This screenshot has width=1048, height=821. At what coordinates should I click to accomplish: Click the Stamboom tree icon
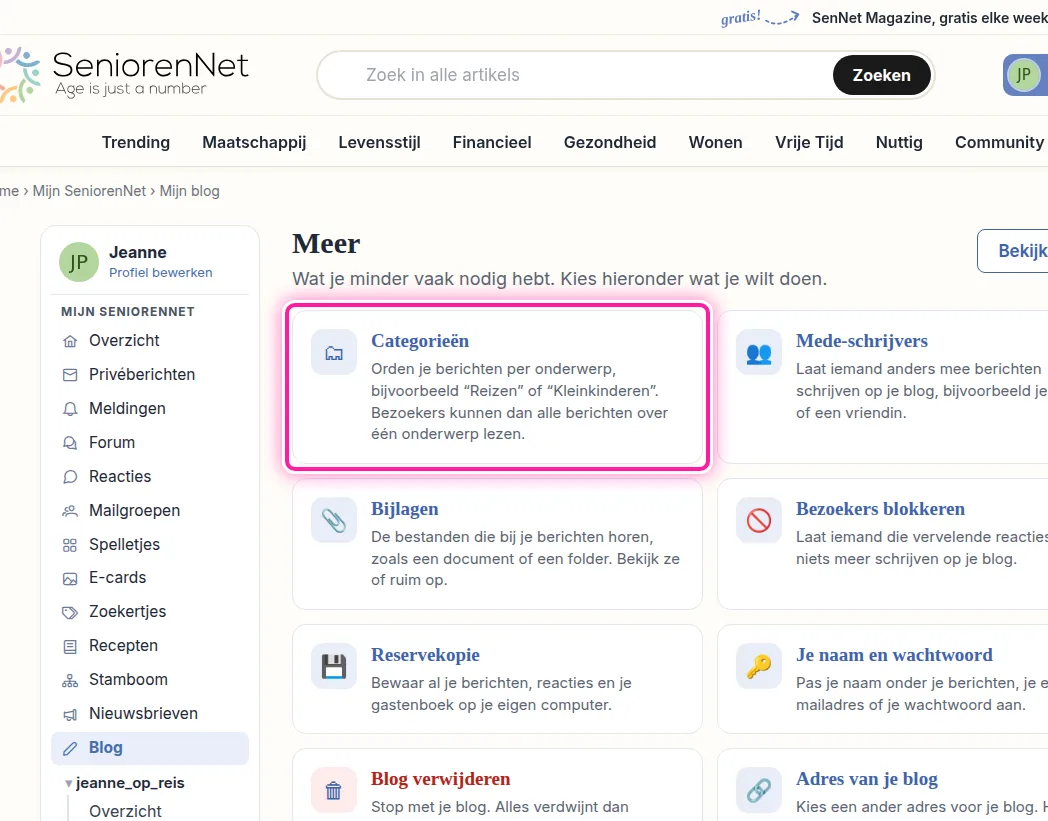pyautogui.click(x=70, y=681)
